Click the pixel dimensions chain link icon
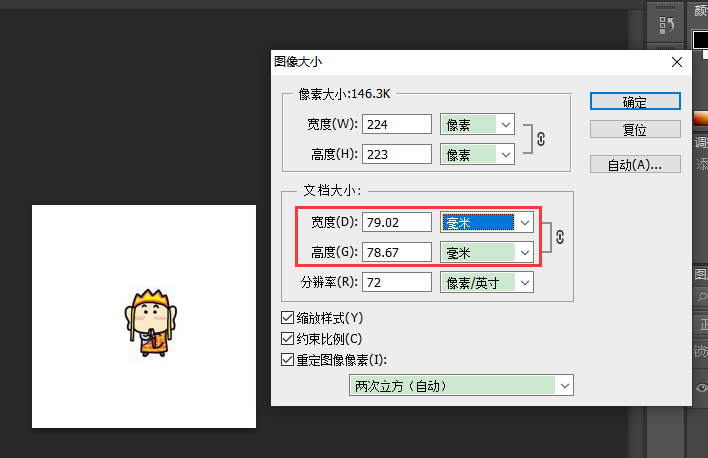The height and width of the screenshot is (458, 708). (541, 139)
